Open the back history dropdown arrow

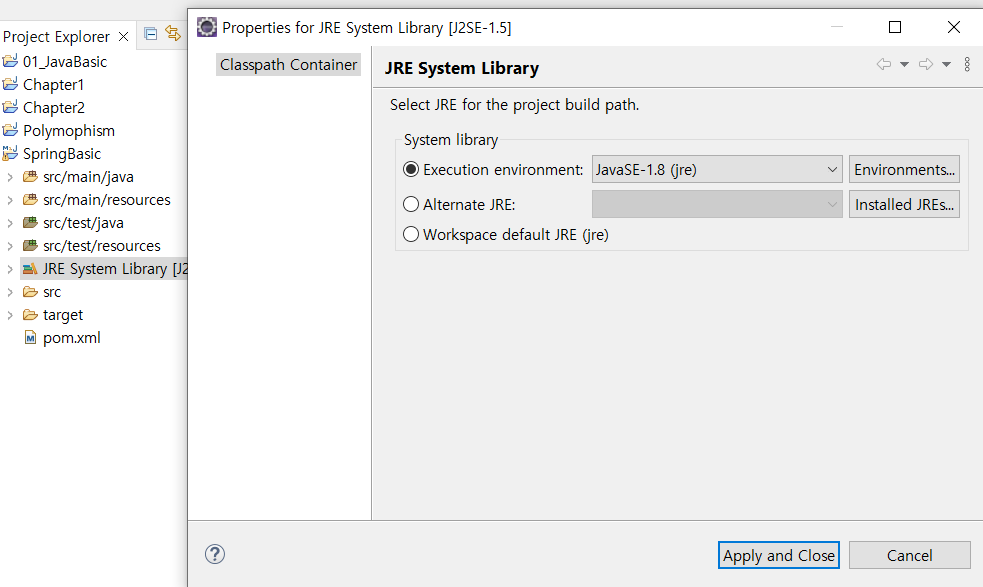(905, 64)
